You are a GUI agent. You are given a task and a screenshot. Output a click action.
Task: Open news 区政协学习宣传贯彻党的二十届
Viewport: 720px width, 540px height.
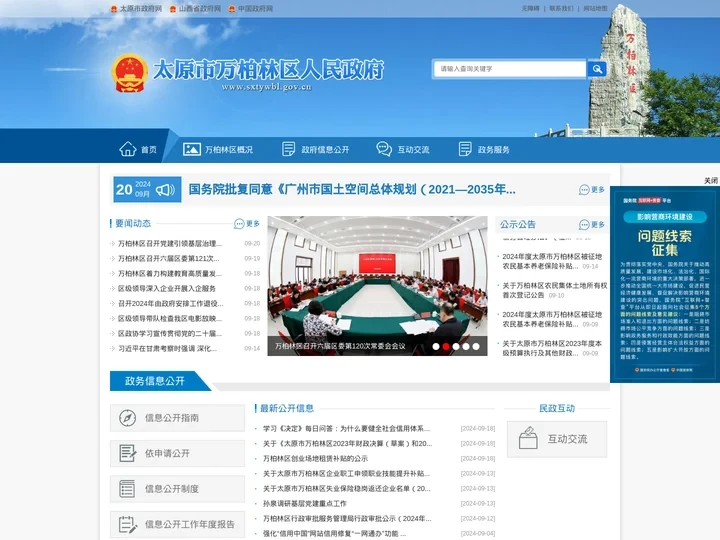click(170, 333)
